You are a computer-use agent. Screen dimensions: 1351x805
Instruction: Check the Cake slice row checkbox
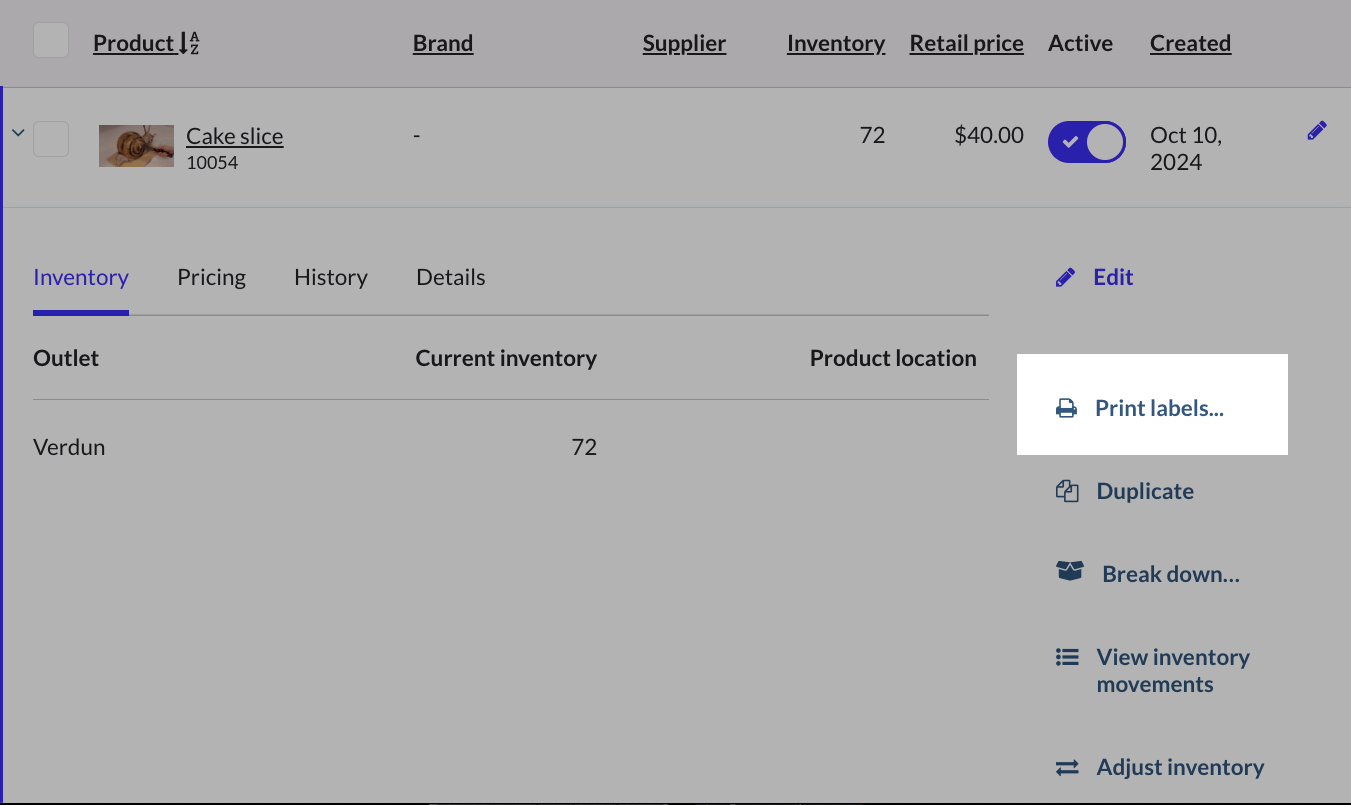coord(51,139)
